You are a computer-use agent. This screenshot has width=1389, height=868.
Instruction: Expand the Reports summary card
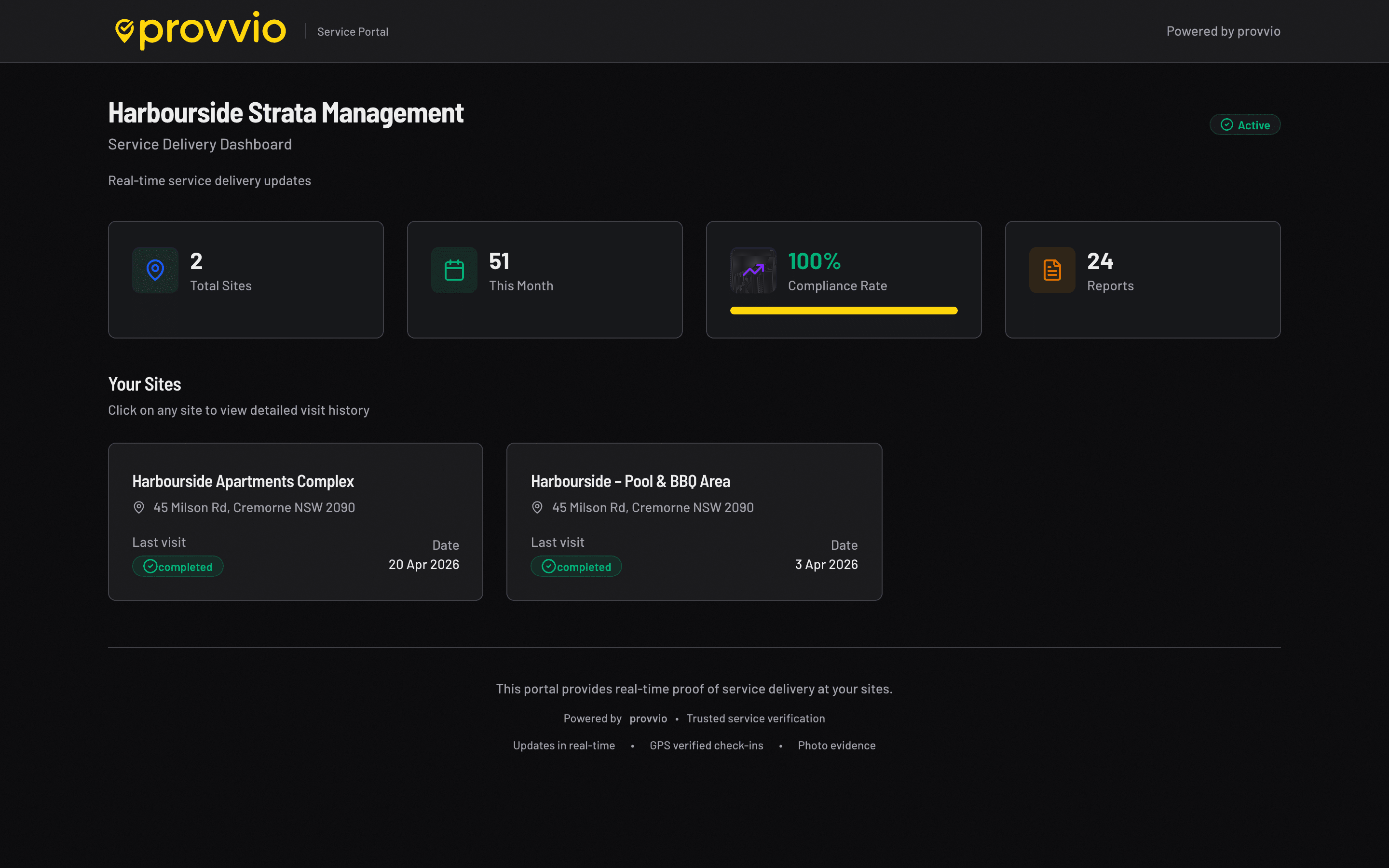point(1142,280)
